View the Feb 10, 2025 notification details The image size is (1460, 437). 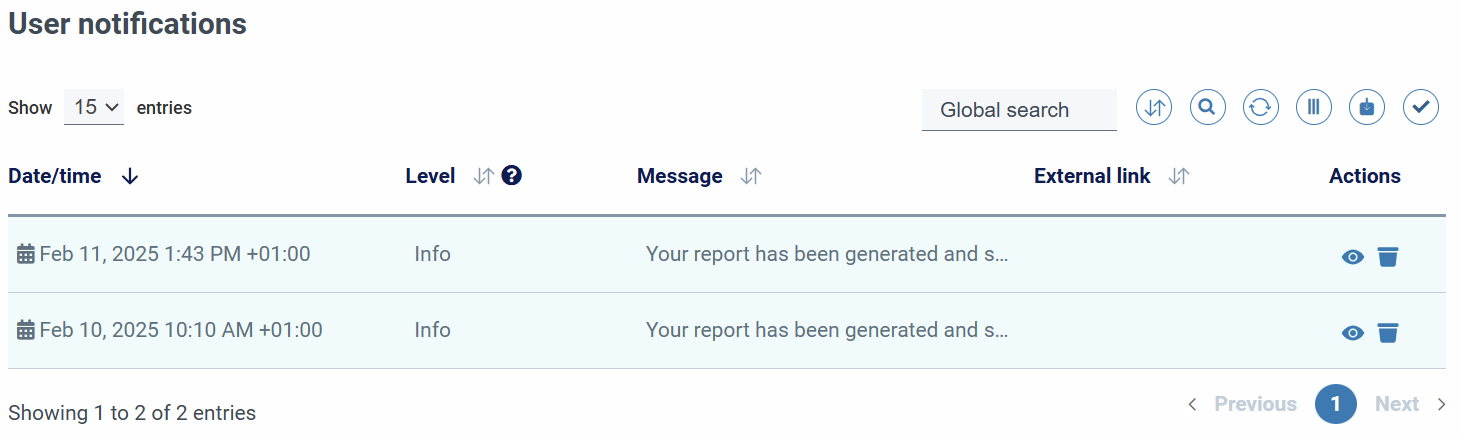(x=1352, y=333)
